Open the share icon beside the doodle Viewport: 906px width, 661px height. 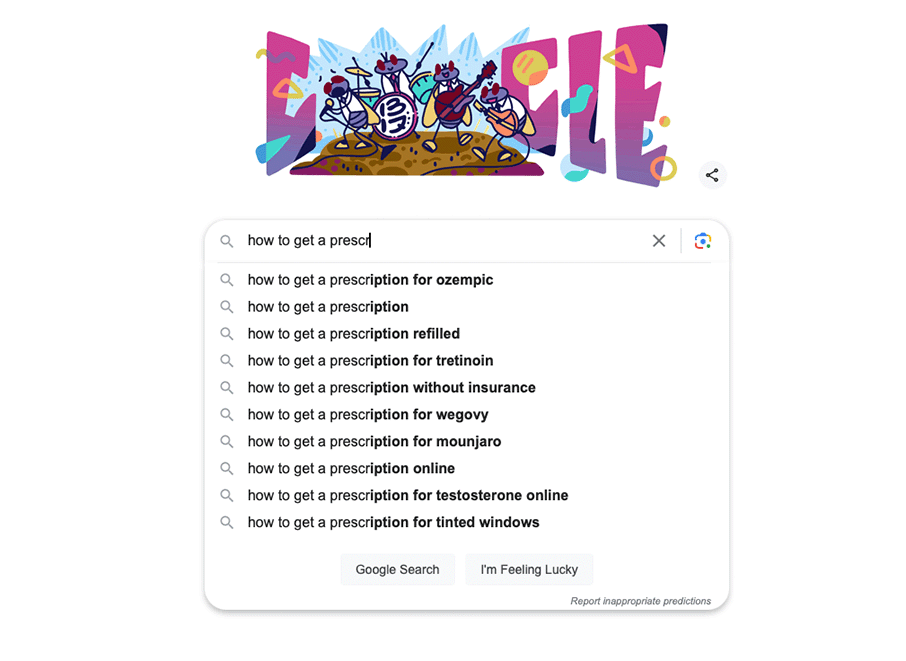712,175
